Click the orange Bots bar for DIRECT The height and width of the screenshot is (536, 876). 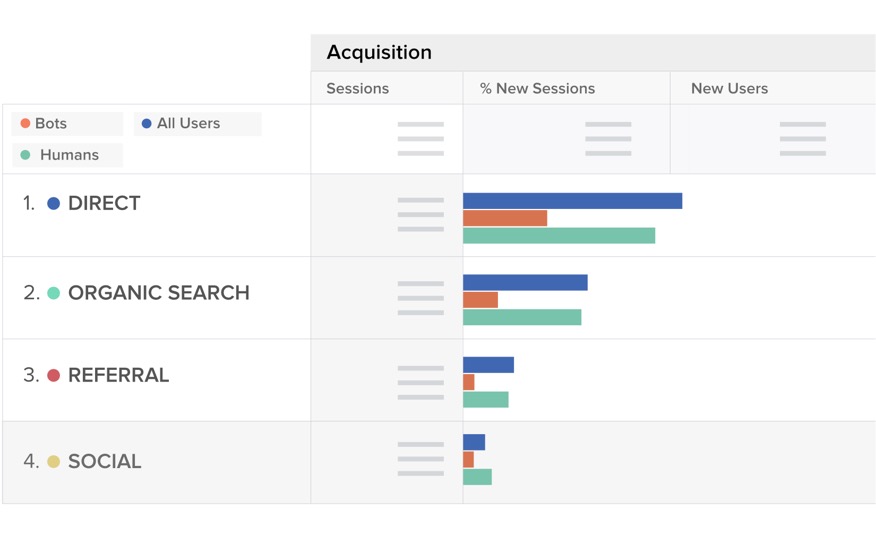click(x=505, y=218)
